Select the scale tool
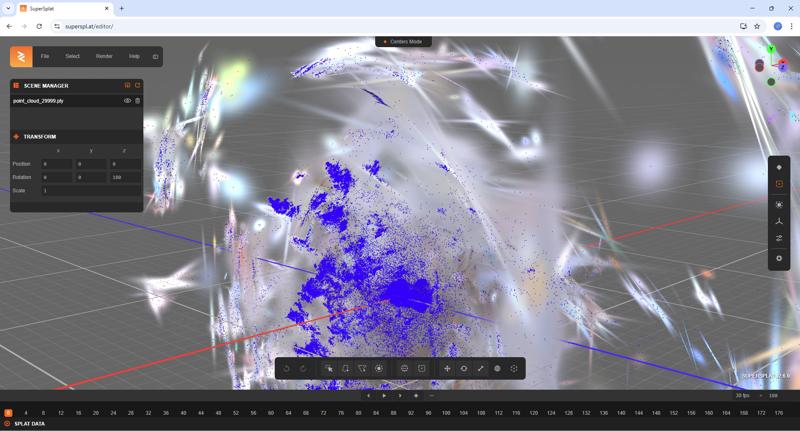Viewport: 800px width, 431px height. (x=480, y=369)
